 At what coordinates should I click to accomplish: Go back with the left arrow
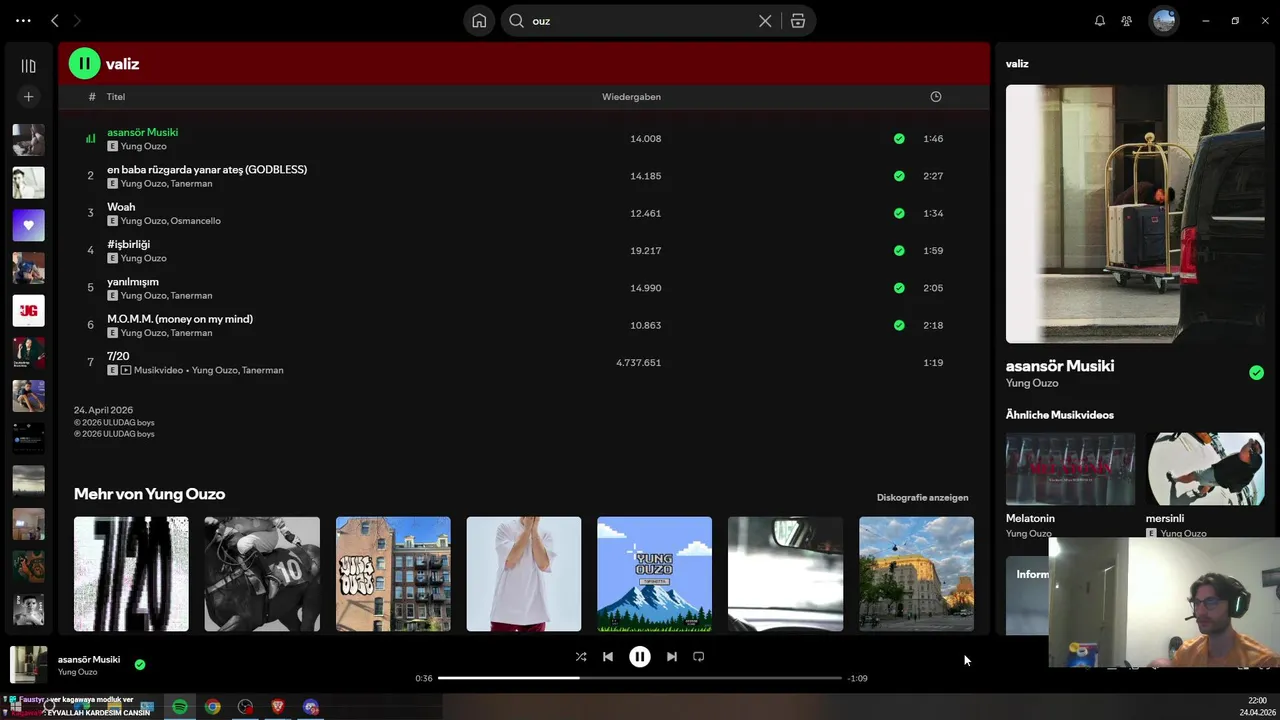point(55,20)
